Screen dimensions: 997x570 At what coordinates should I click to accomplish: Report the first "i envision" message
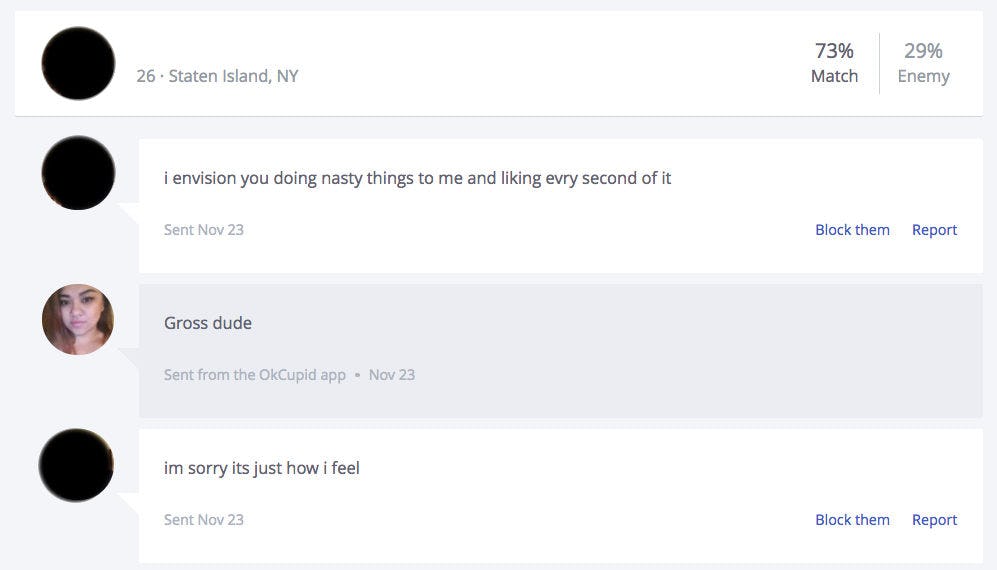tap(934, 230)
